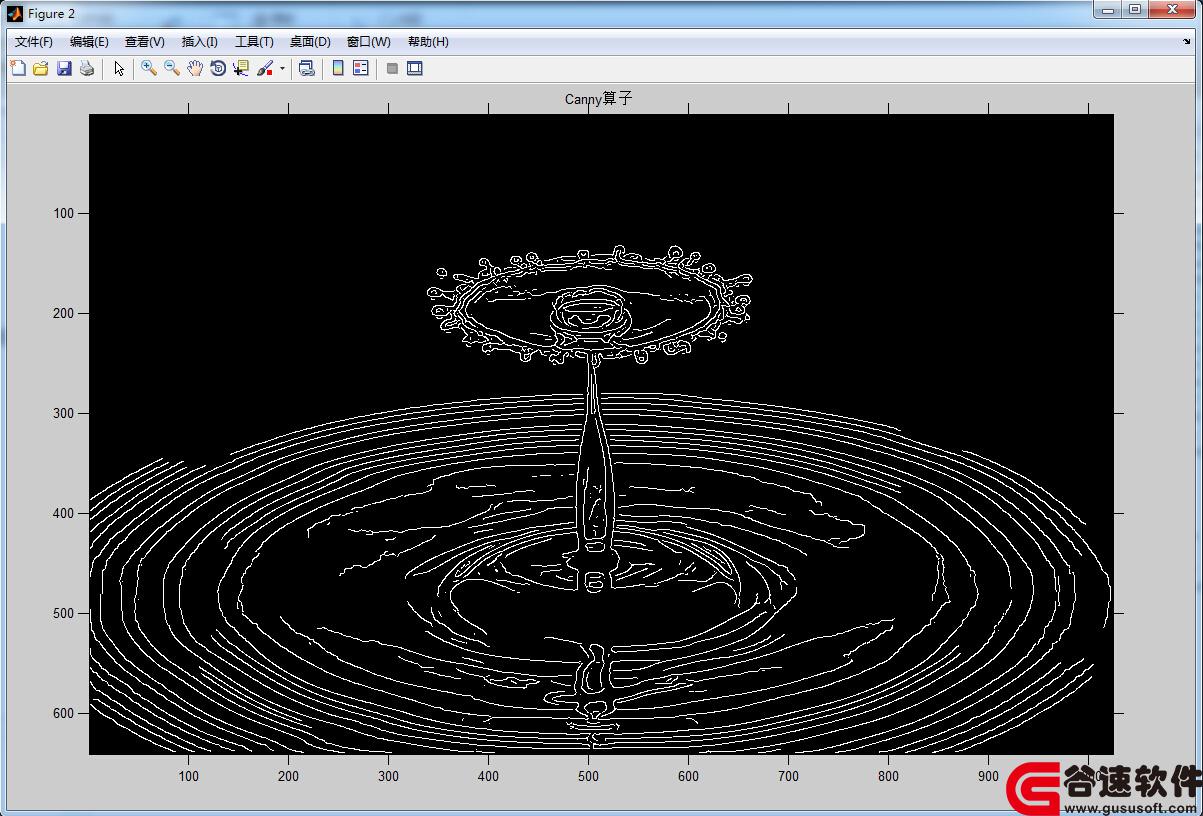Close the Figure 2 window
The image size is (1203, 816).
1171,9
